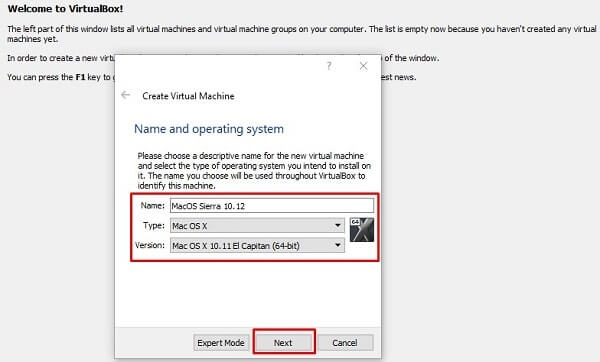This screenshot has height=362, width=600.
Task: Click the Name input field
Action: point(272,206)
